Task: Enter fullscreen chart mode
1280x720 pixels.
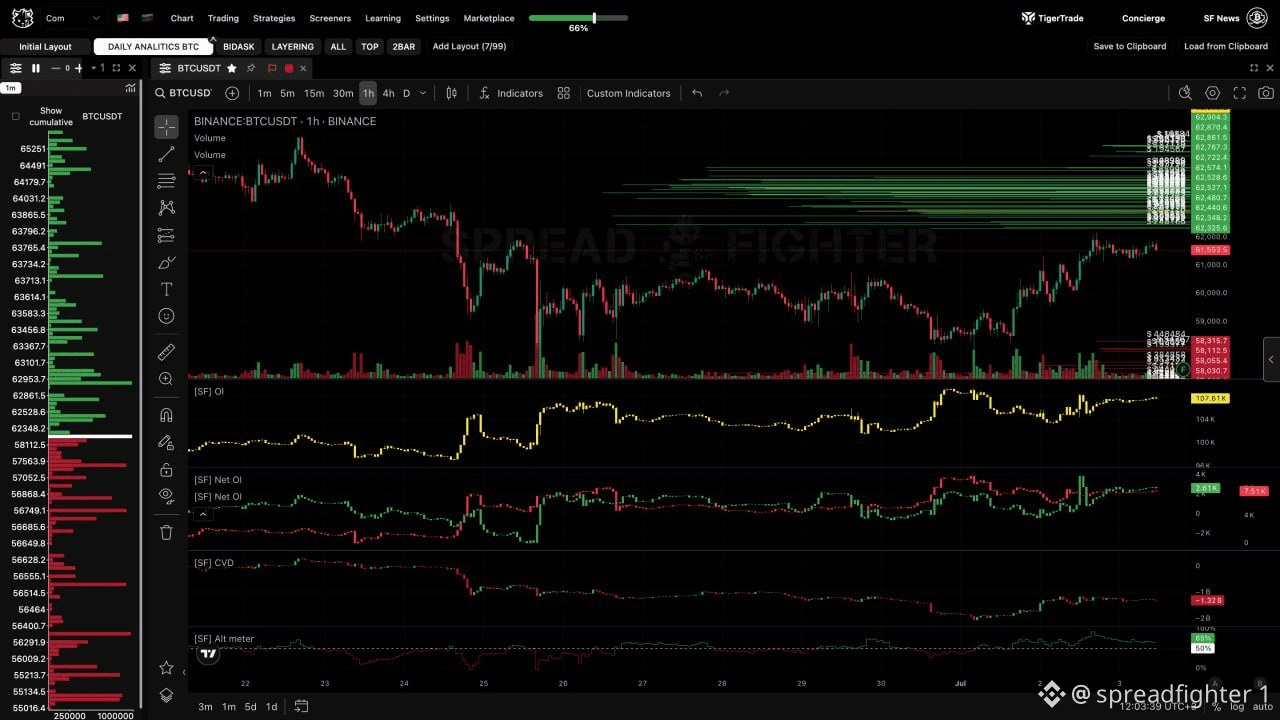Action: point(1239,93)
